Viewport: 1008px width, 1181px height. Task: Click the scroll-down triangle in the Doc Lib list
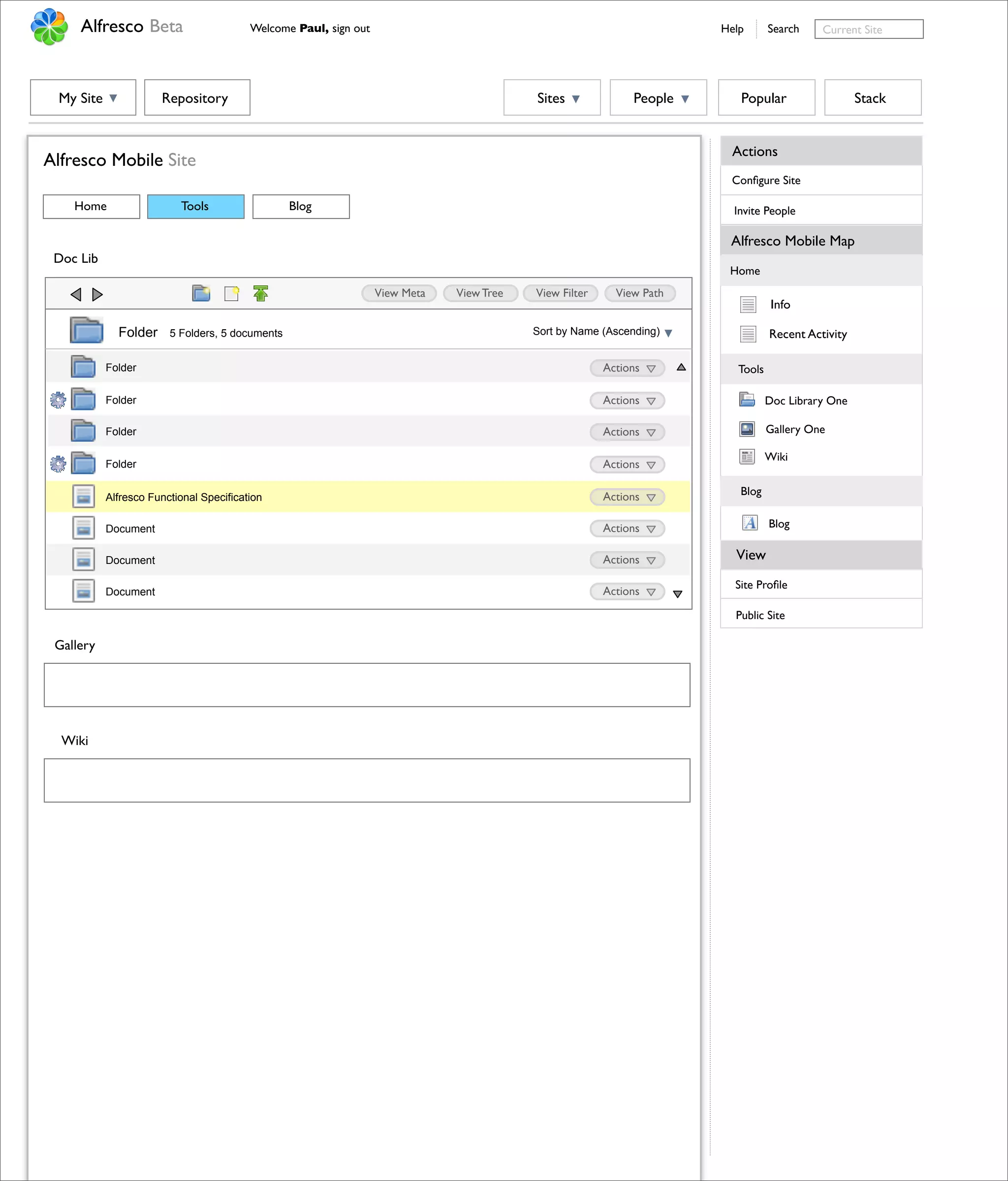(x=678, y=594)
